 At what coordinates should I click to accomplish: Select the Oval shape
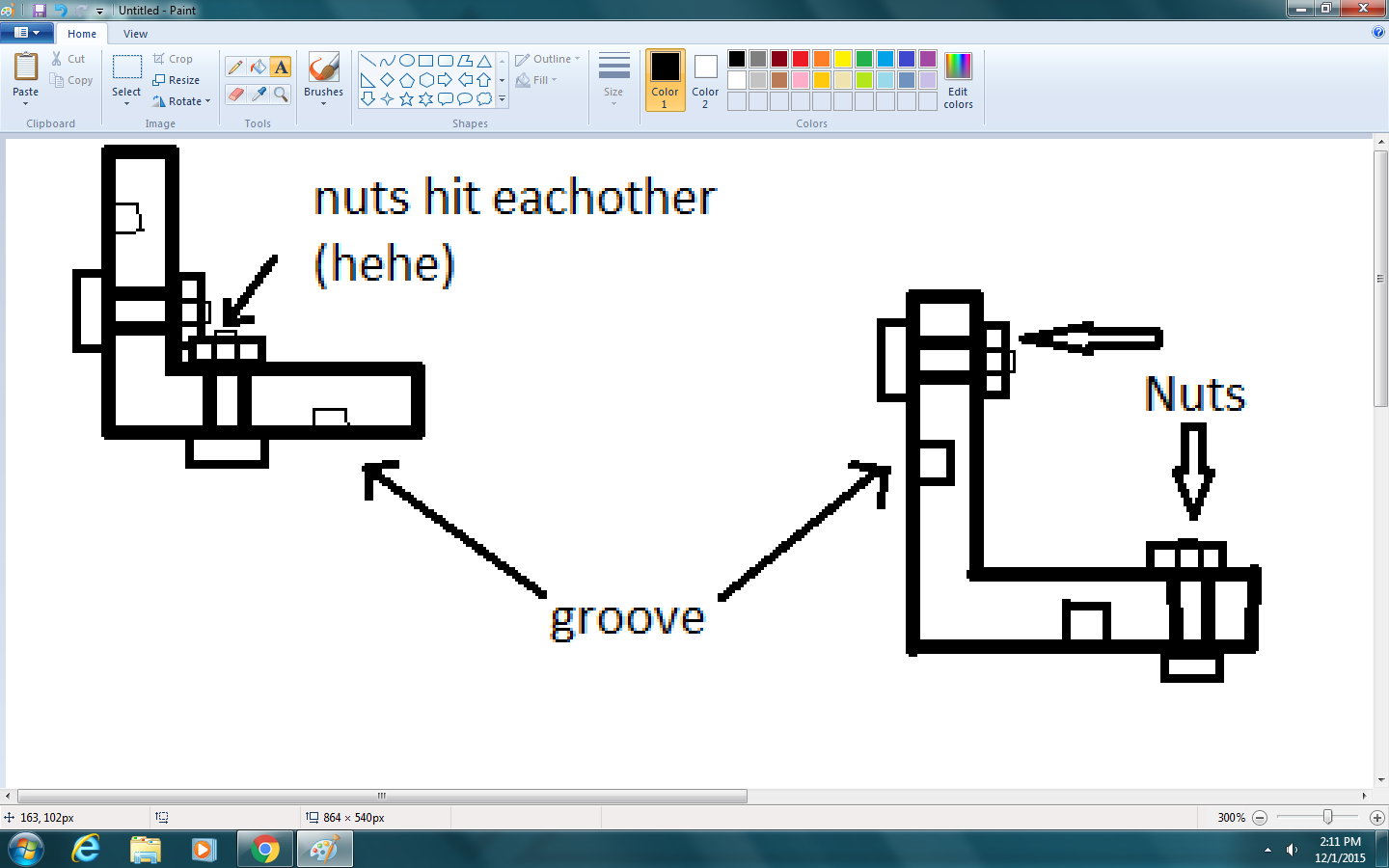(x=406, y=59)
